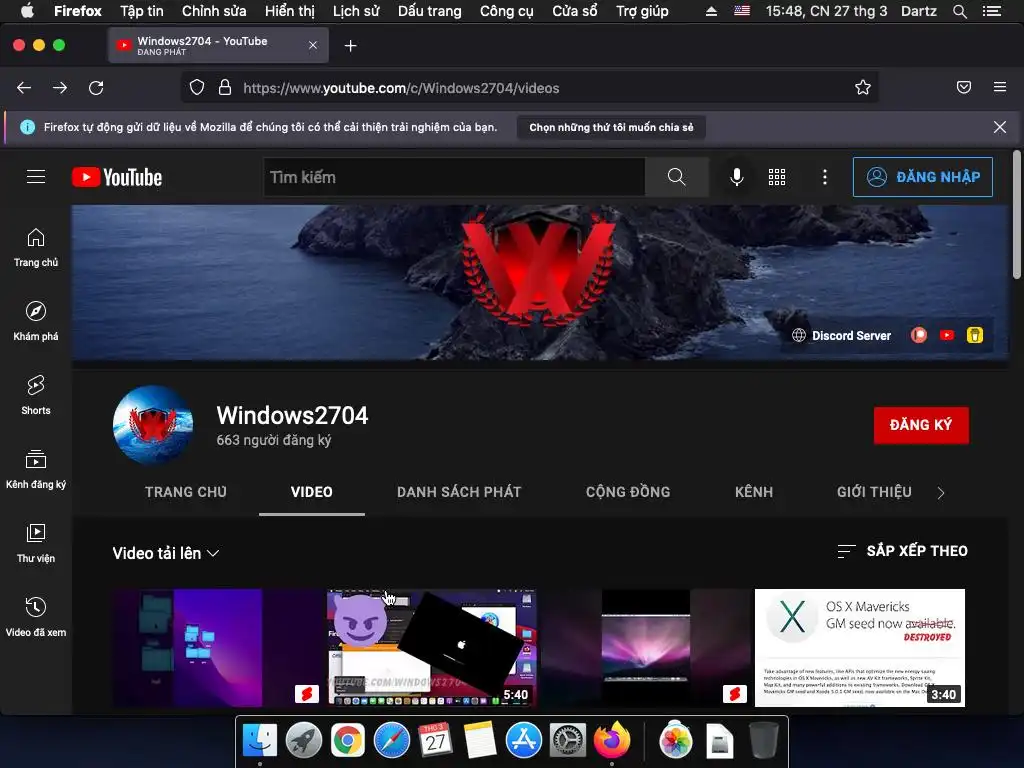Open the SẮP XẾP THEO sort menu
Image resolution: width=1024 pixels, height=768 pixels.
[902, 551]
